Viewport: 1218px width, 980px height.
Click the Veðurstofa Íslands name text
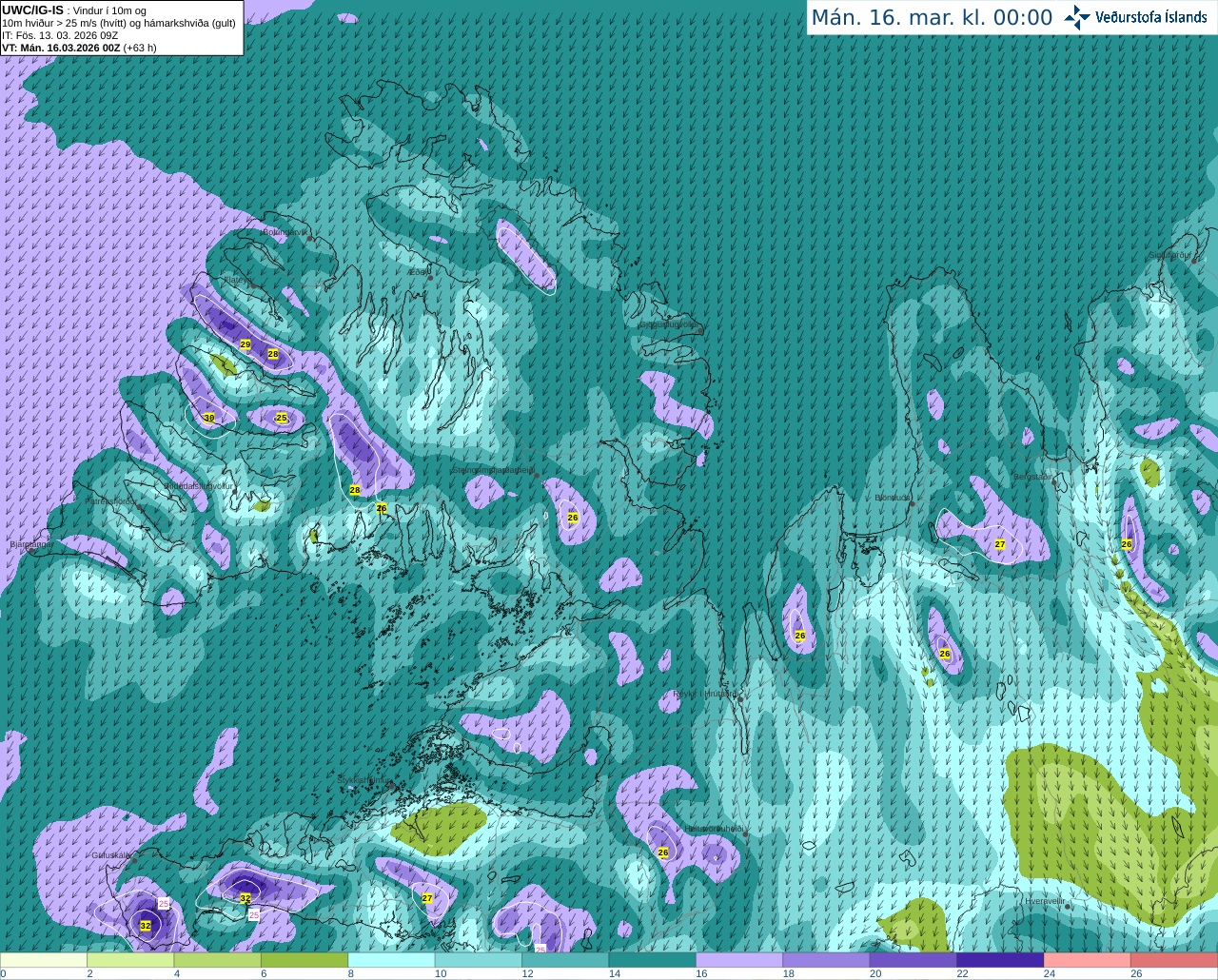click(1150, 17)
